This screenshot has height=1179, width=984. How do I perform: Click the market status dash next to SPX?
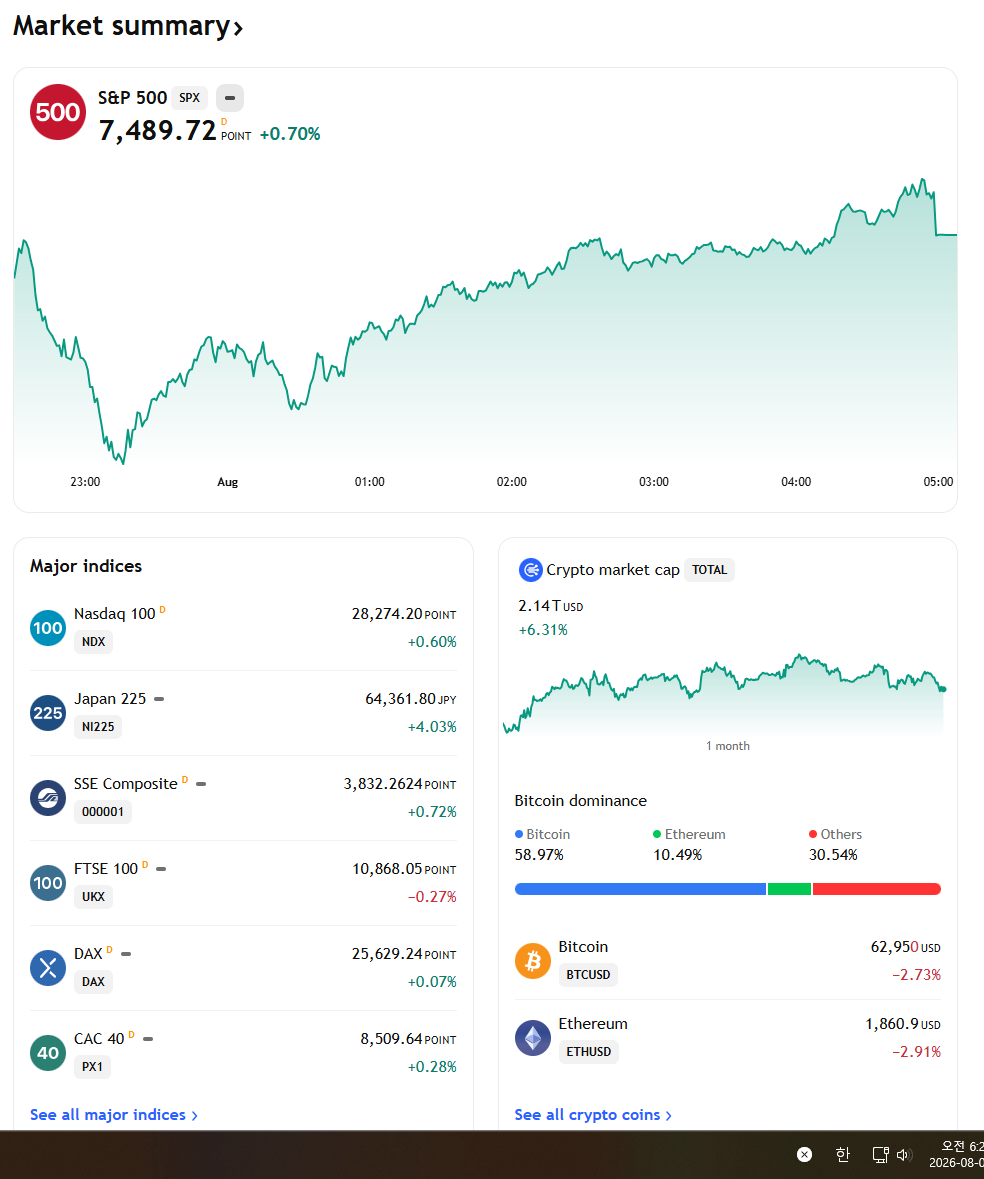[x=230, y=98]
